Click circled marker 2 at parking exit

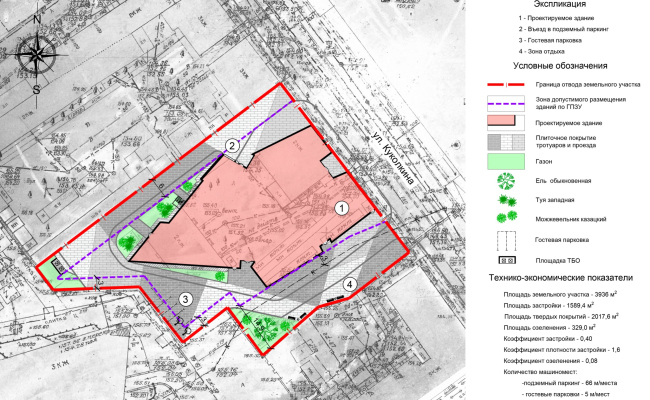pyautogui.click(x=232, y=146)
